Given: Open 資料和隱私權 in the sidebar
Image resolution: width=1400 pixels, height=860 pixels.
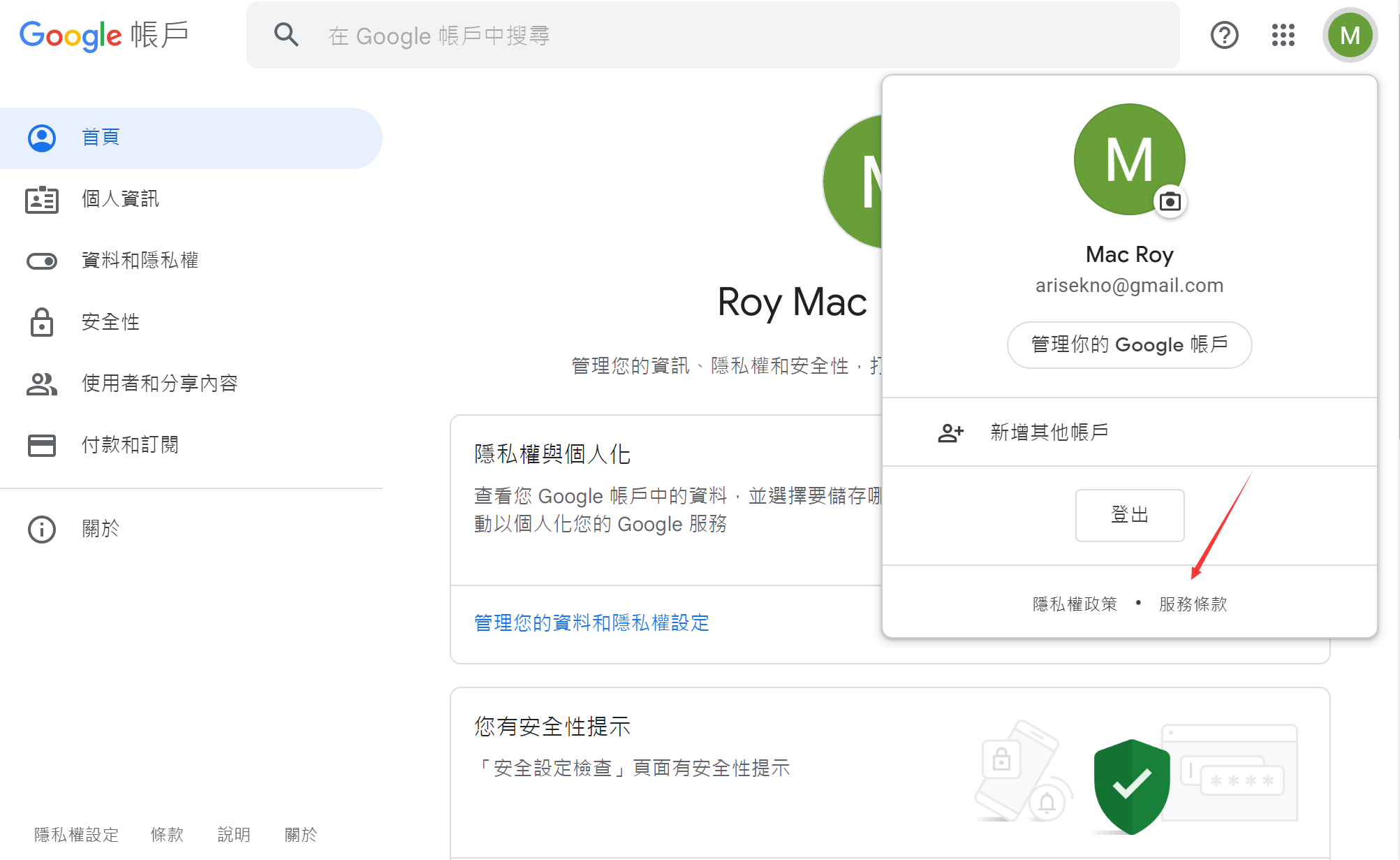Looking at the screenshot, I should pyautogui.click(x=191, y=261).
